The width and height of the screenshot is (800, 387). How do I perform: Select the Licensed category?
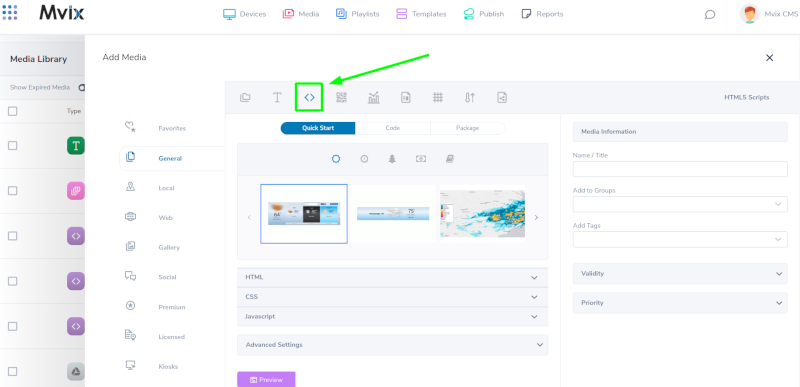coord(172,337)
